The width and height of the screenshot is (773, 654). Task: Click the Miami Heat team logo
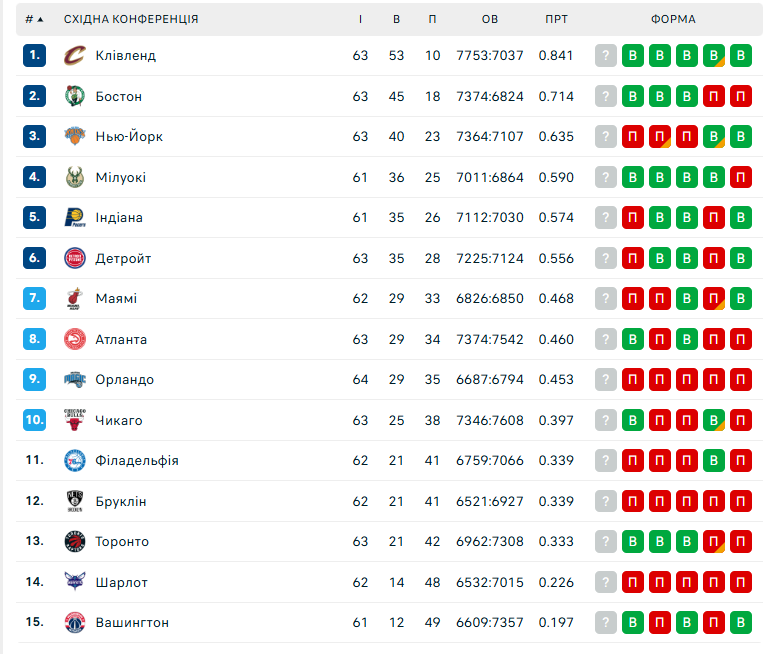[75, 299]
